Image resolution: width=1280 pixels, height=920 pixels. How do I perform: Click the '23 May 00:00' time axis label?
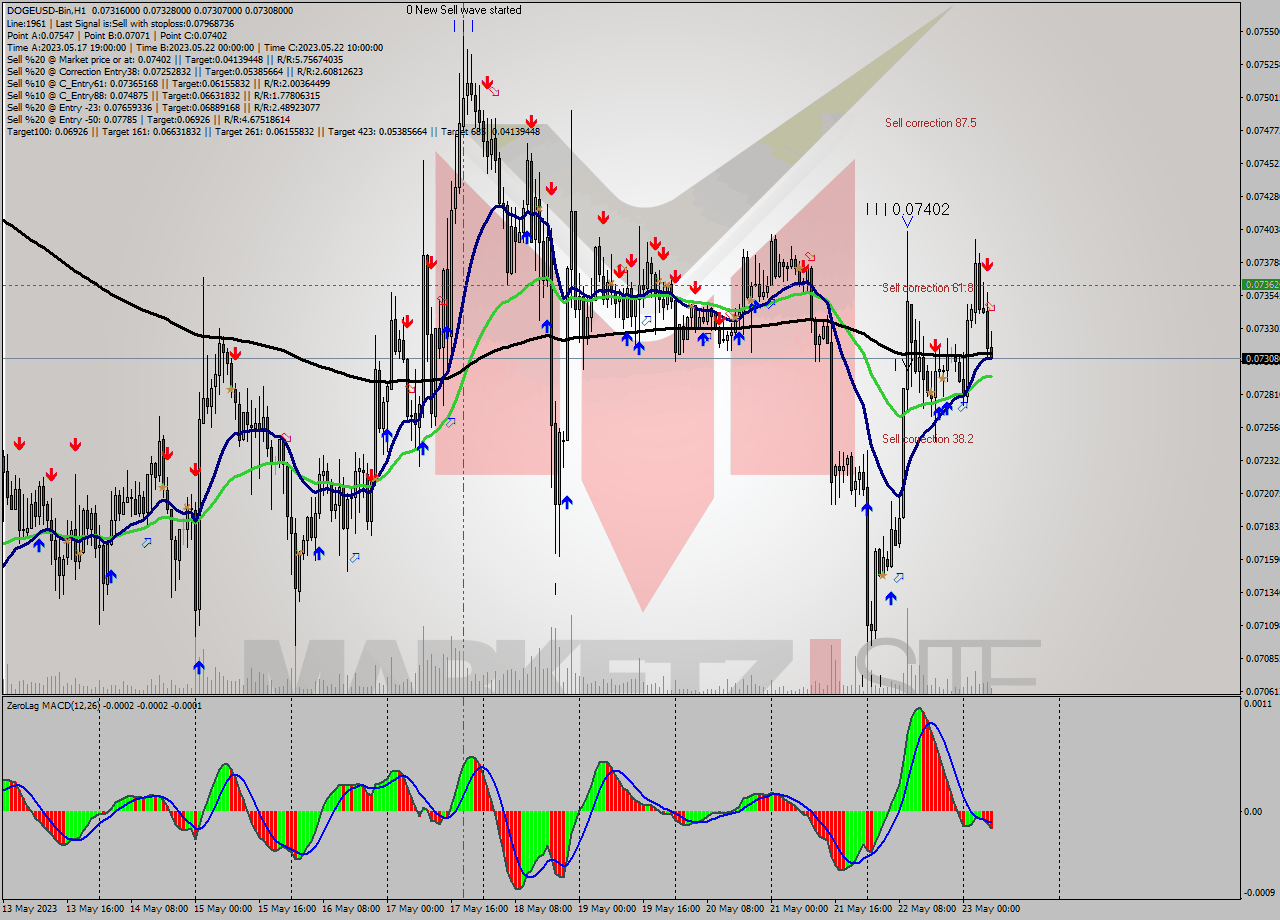(991, 909)
